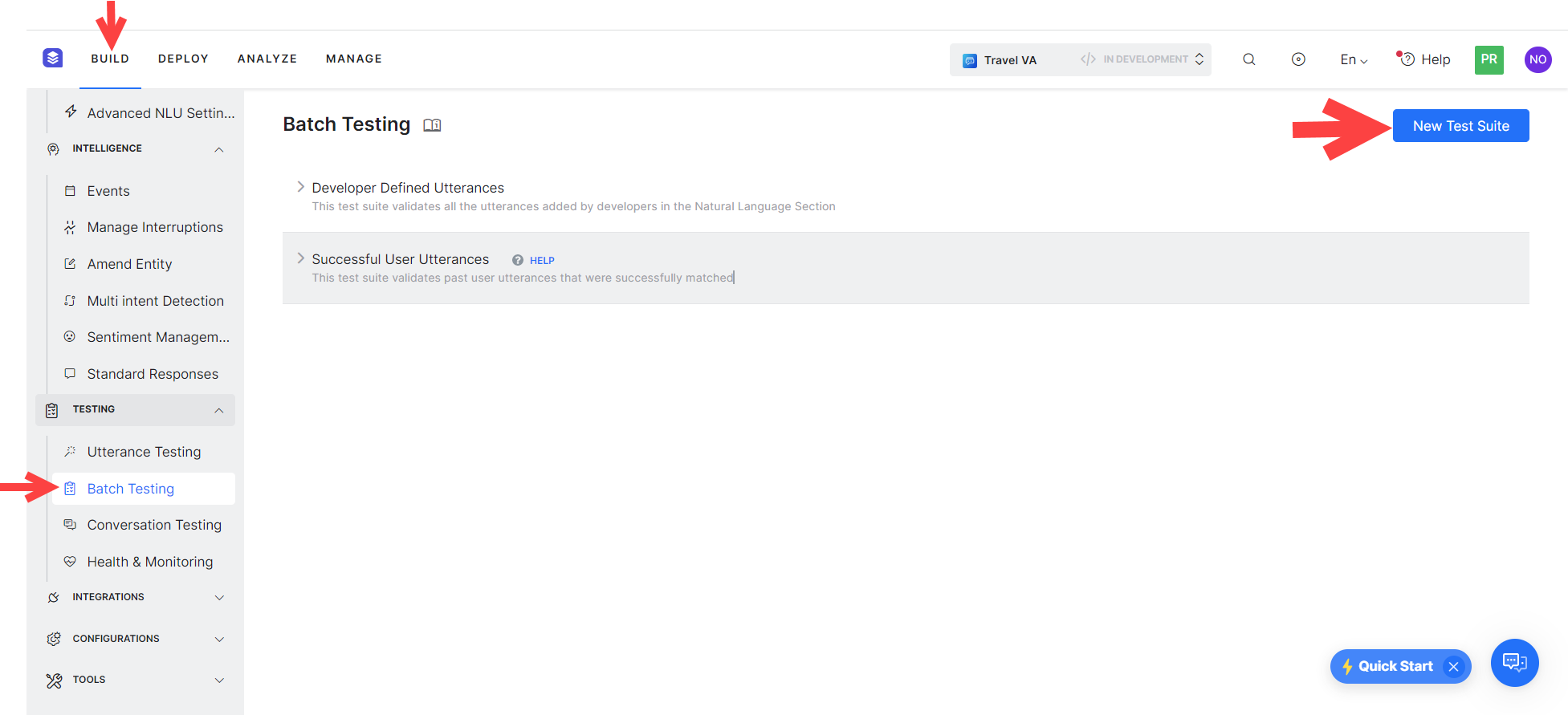Switch to the Deploy tab

[183, 59]
